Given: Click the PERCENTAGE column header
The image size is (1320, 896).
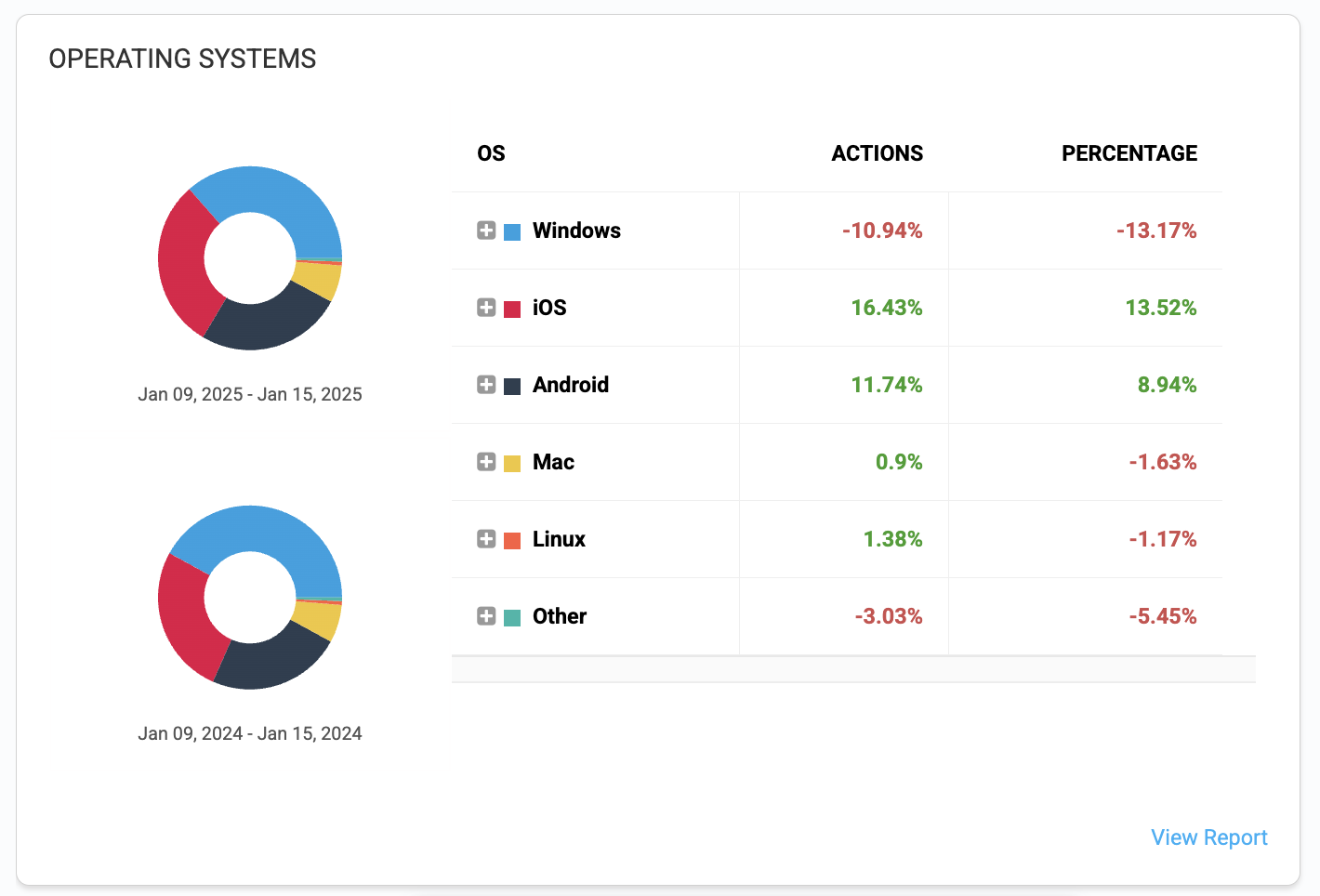Looking at the screenshot, I should 1129,153.
